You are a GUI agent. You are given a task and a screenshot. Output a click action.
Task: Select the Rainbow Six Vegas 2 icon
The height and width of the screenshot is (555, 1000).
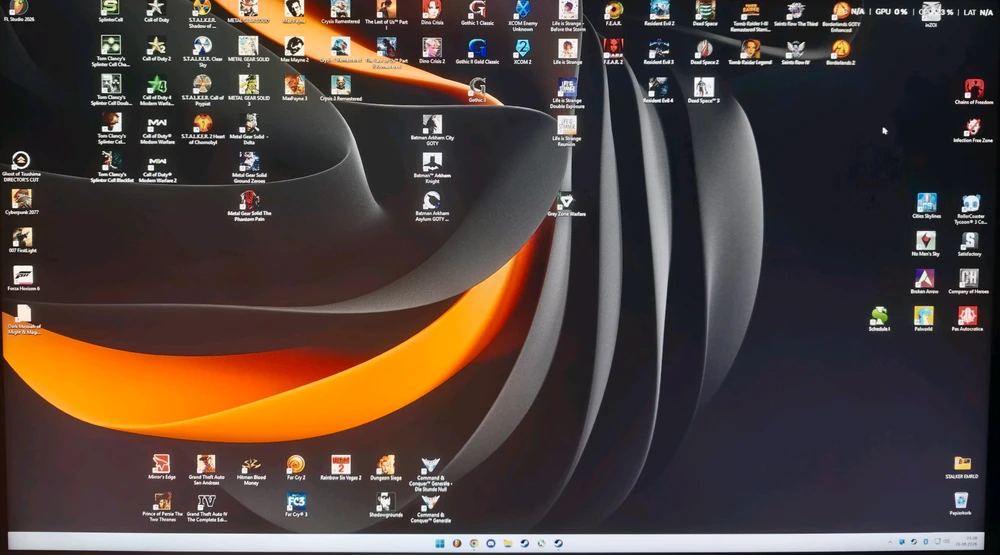[341, 466]
